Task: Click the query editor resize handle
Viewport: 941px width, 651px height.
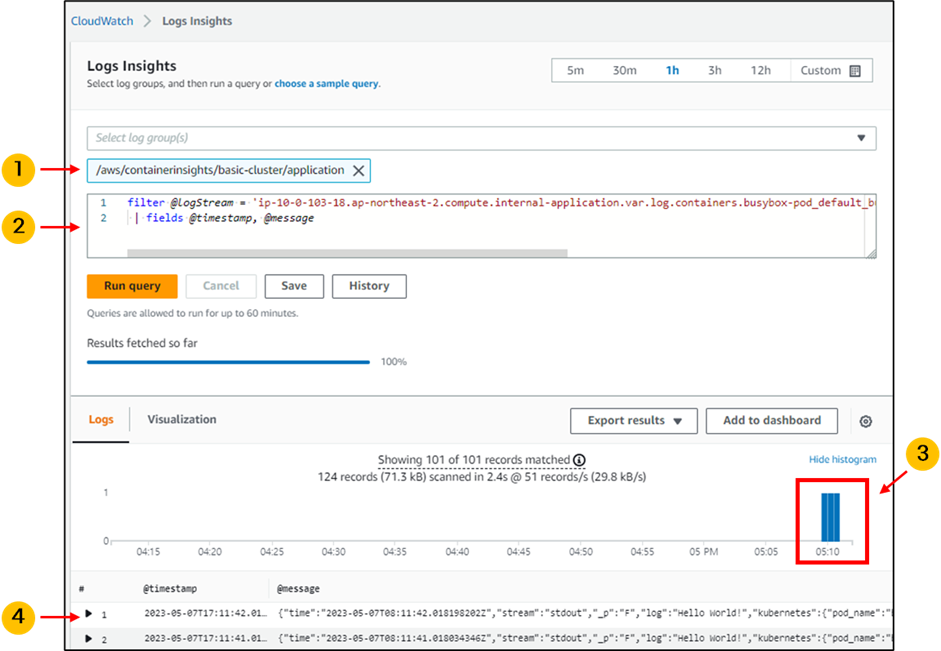Action: (x=871, y=253)
